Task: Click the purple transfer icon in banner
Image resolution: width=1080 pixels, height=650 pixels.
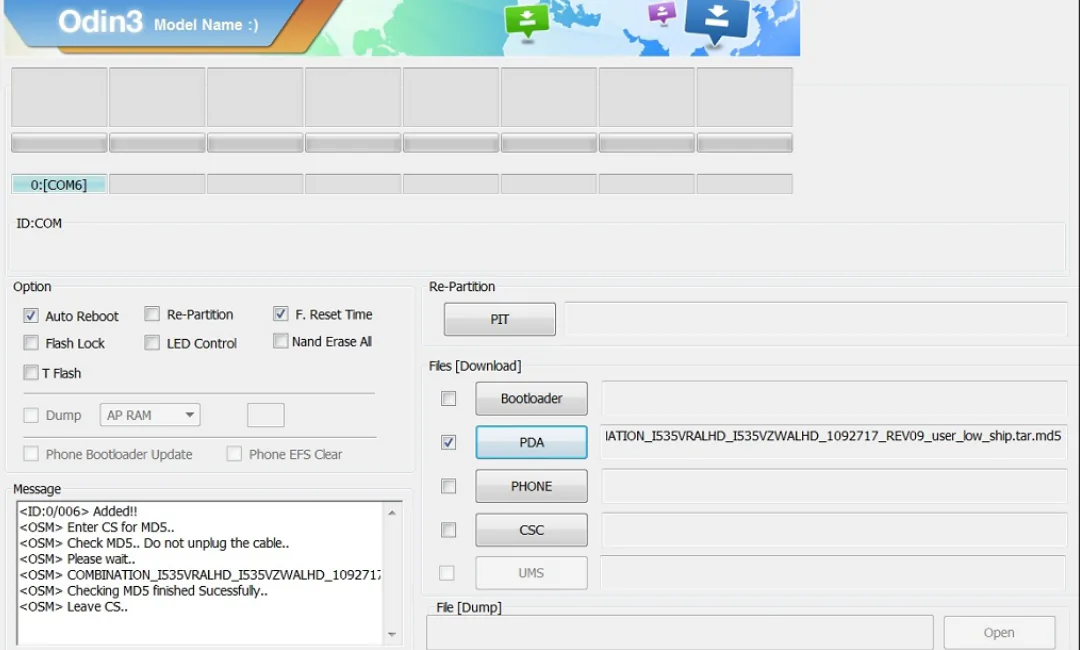Action: pos(662,13)
